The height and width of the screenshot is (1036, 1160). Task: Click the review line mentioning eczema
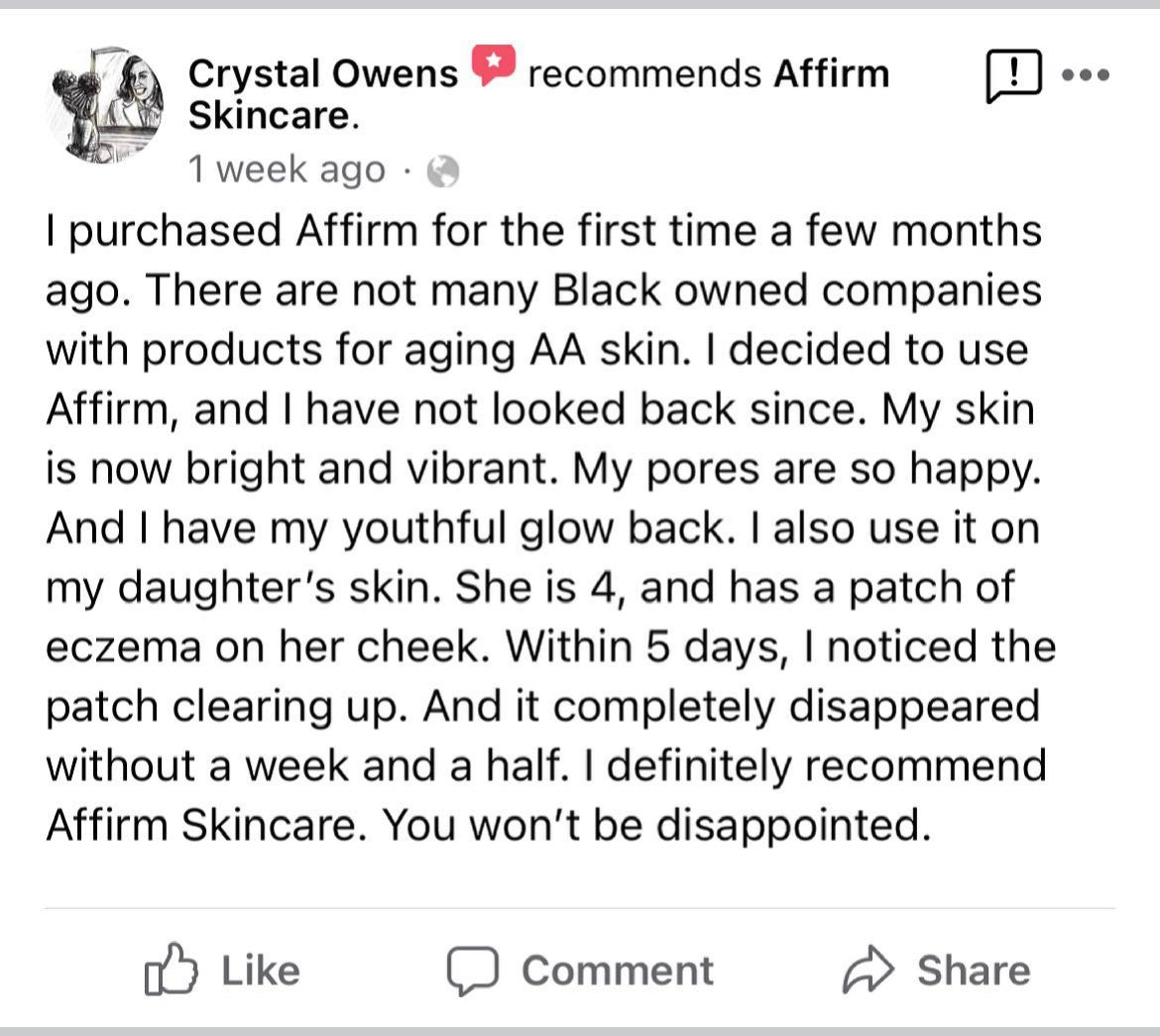(550, 646)
